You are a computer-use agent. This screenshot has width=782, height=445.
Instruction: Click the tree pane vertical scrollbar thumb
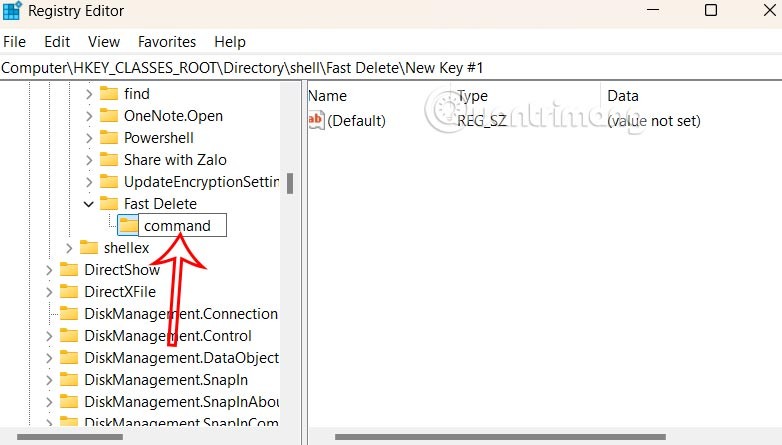coord(289,184)
